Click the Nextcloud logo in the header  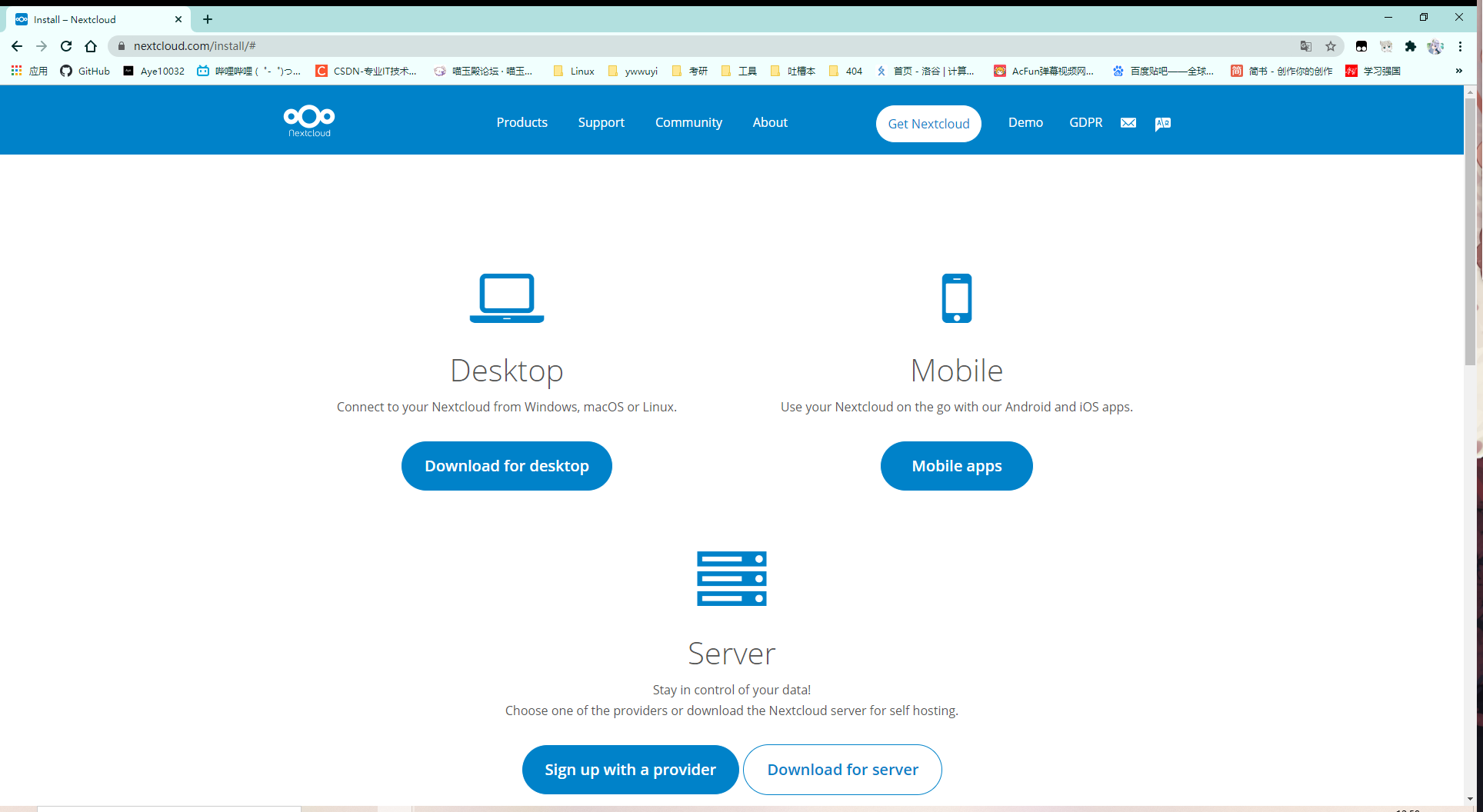(x=309, y=121)
